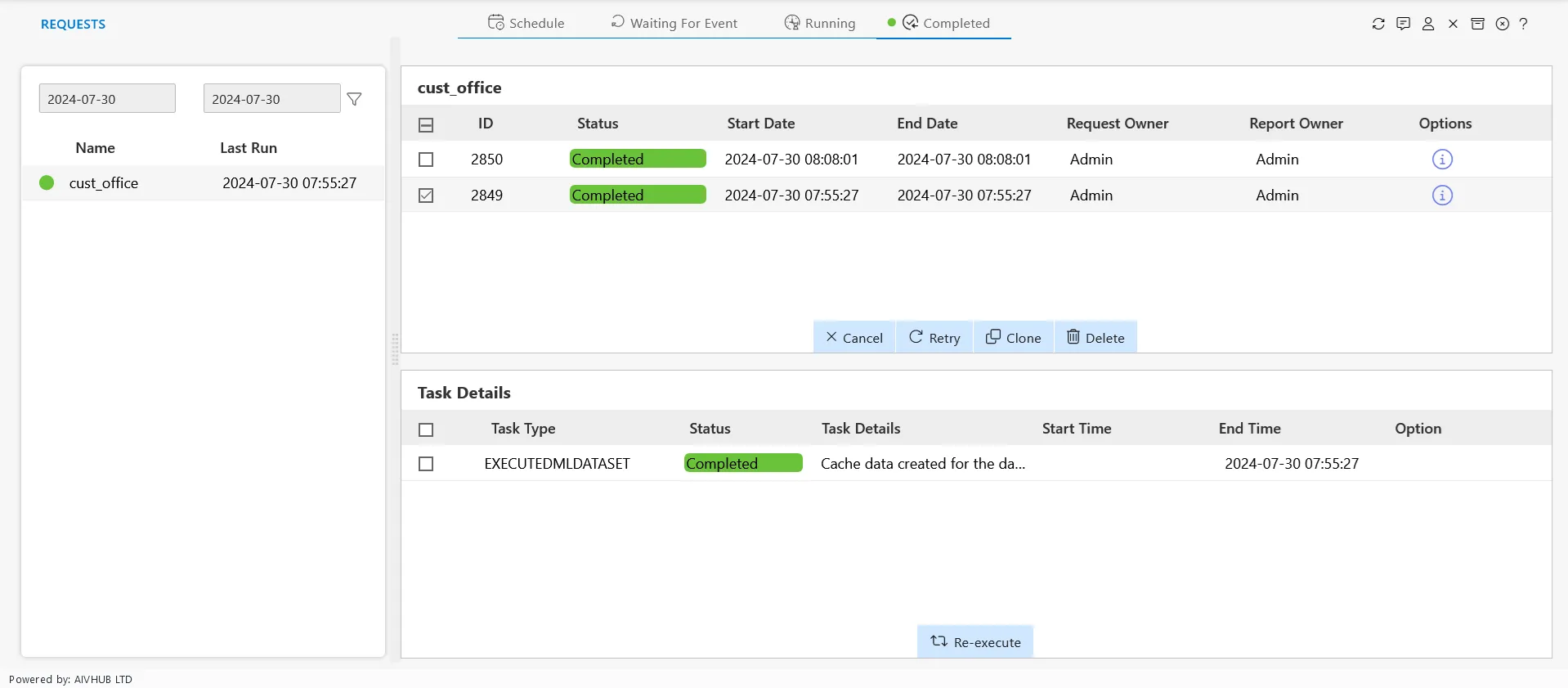This screenshot has height=688, width=1568.
Task: Open the comments speech-bubble icon
Action: [1403, 24]
